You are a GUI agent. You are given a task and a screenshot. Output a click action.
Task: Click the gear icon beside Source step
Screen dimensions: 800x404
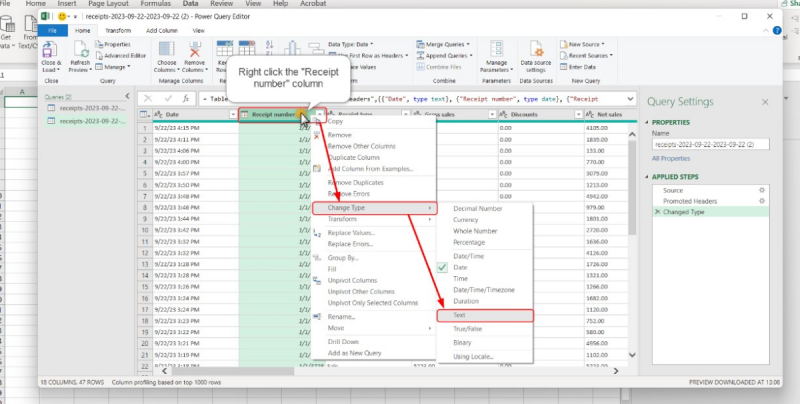click(x=762, y=190)
